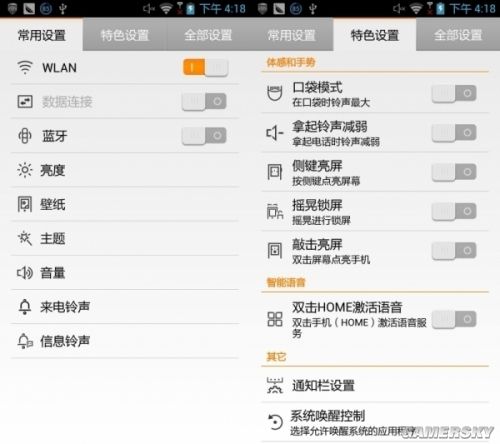The width and height of the screenshot is (500, 444).
Task: Select 常用设置 tab in right screen
Action: pyautogui.click(x=291, y=35)
